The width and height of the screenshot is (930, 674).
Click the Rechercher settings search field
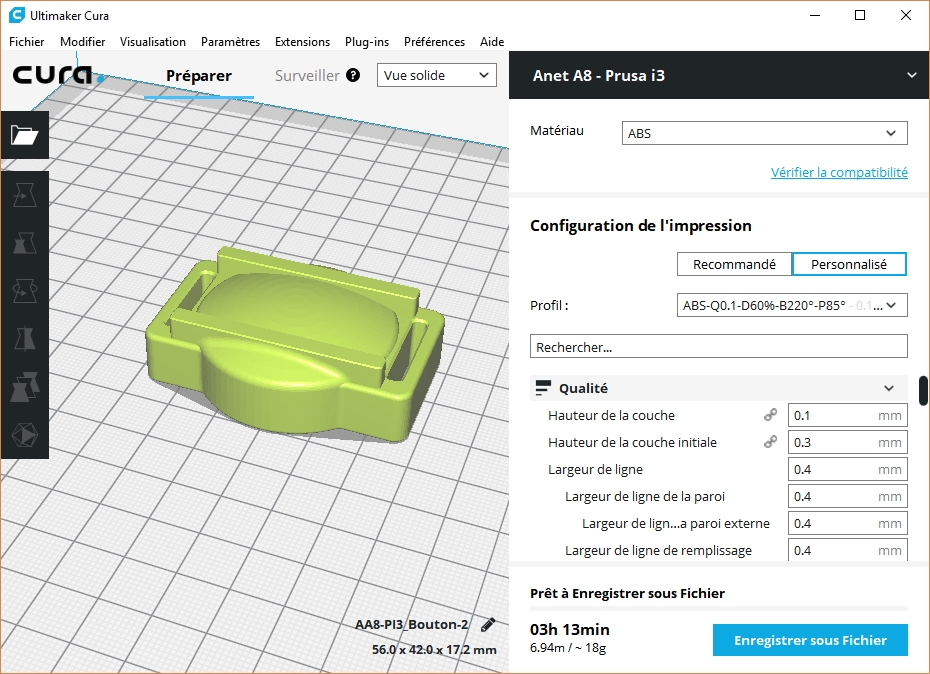click(x=718, y=347)
